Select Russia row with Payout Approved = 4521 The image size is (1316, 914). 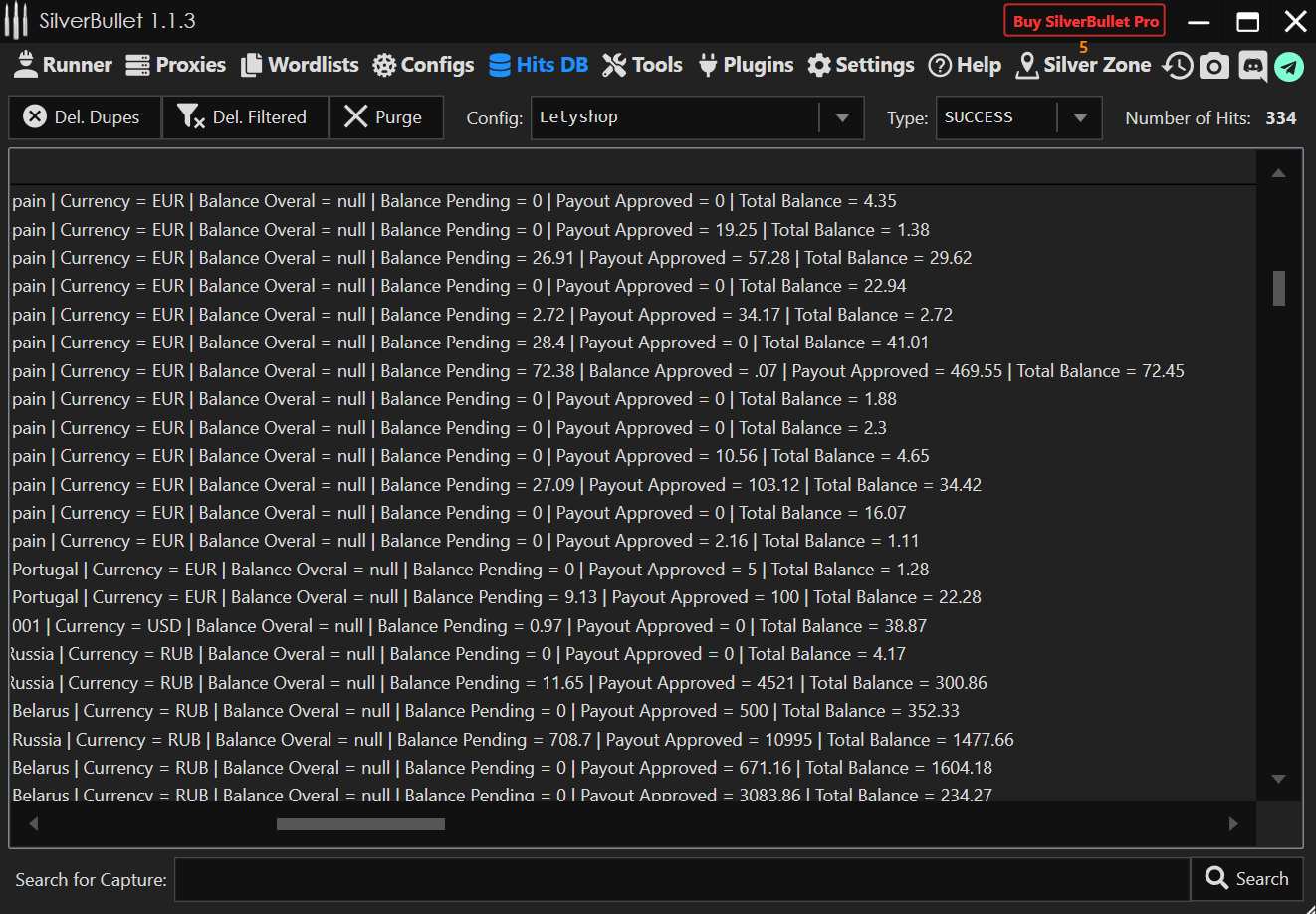(633, 683)
